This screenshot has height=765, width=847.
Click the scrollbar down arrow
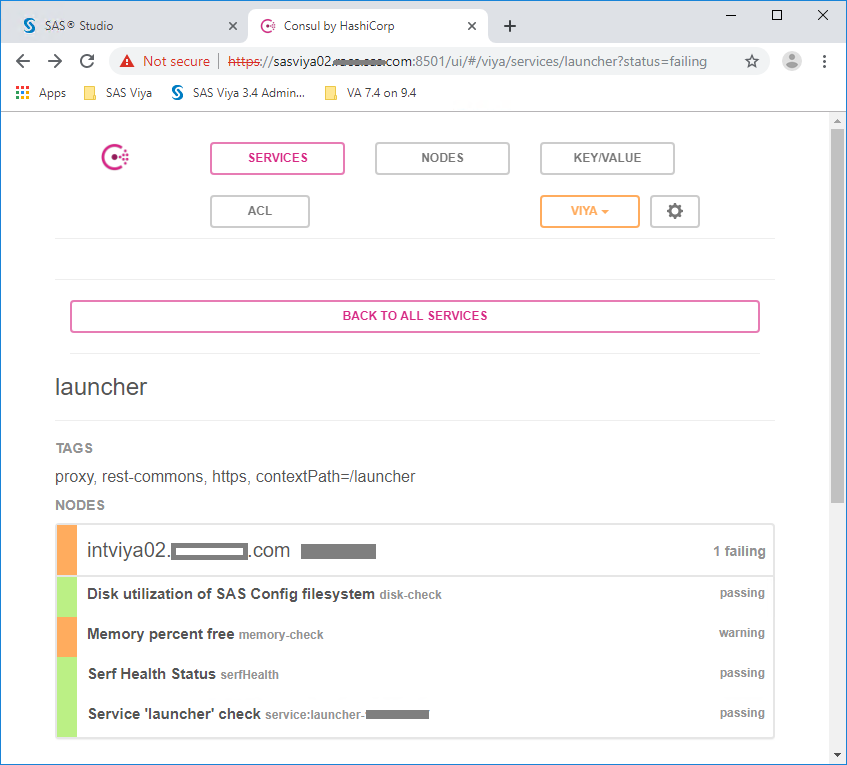pos(837,755)
